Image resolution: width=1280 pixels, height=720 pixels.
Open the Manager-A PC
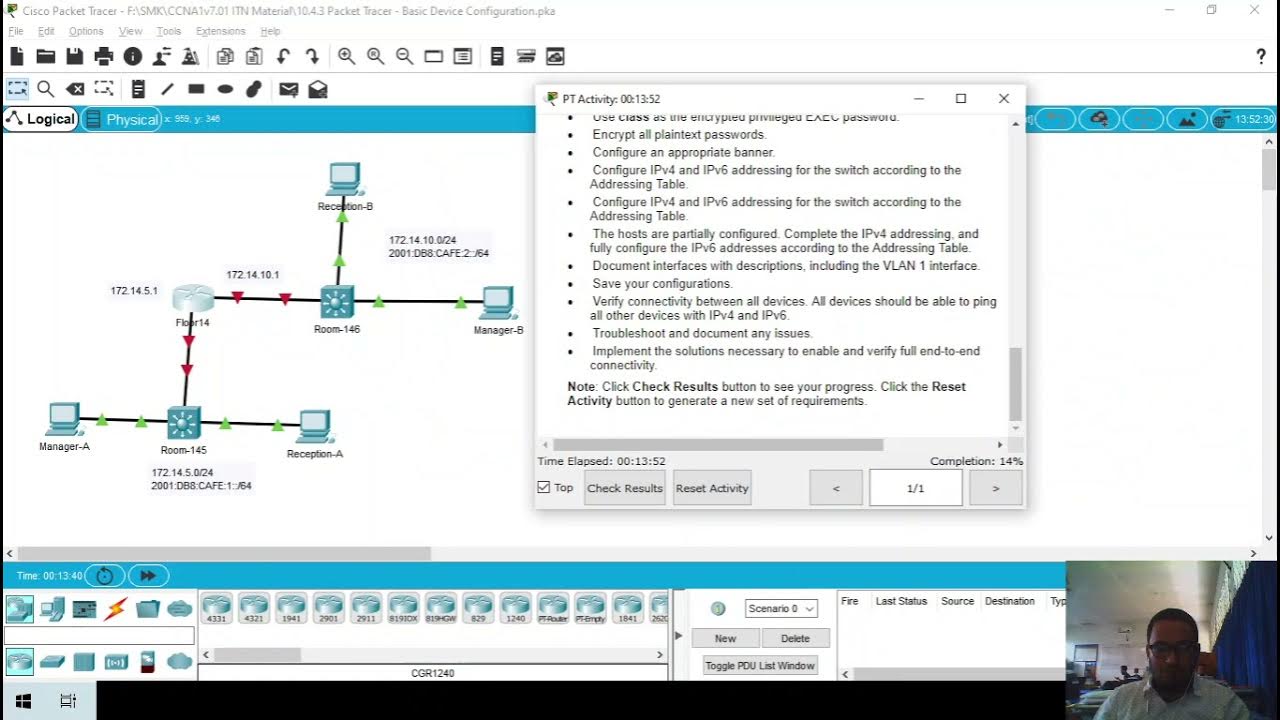(63, 420)
